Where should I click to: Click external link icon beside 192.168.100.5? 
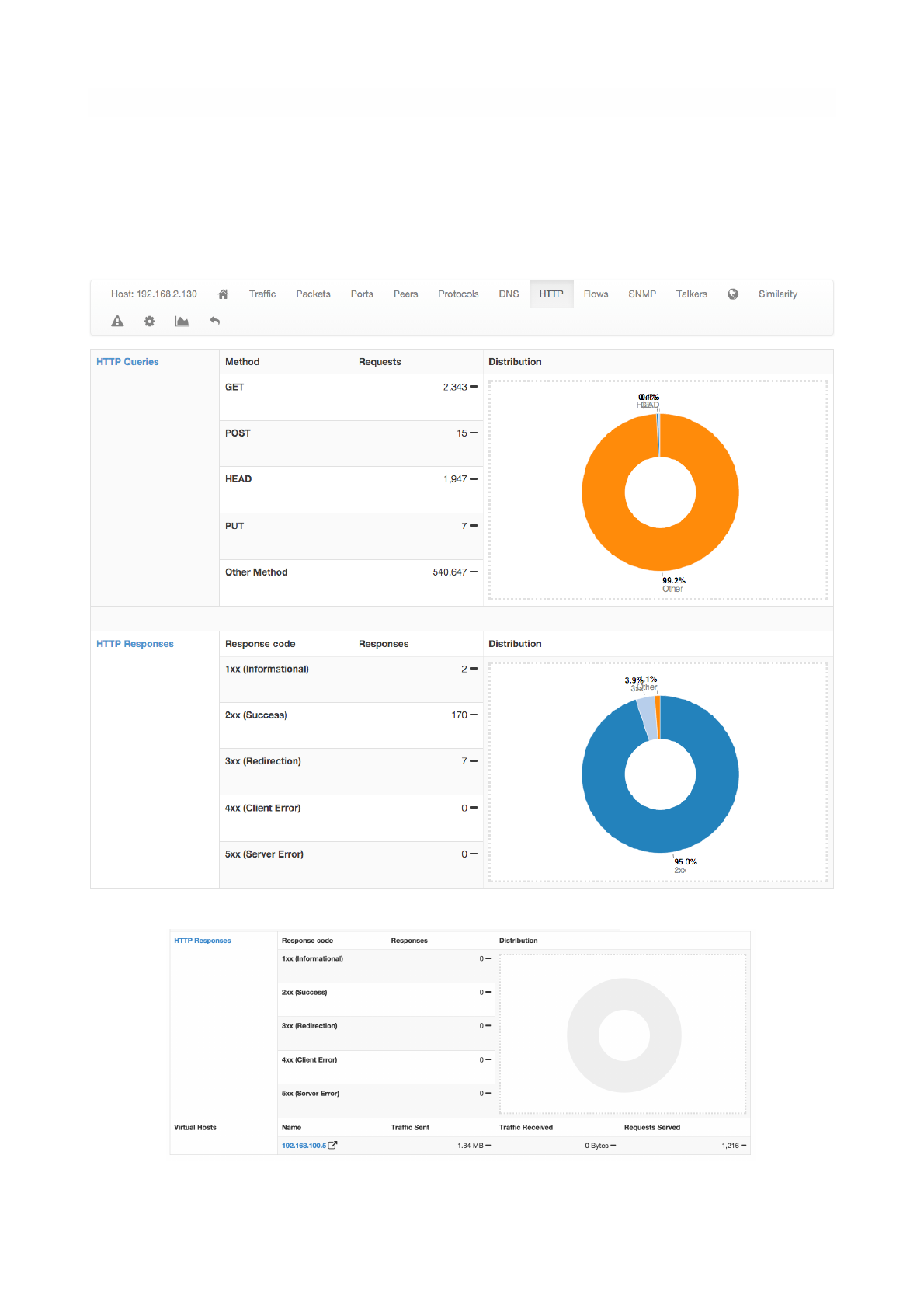tap(332, 1145)
